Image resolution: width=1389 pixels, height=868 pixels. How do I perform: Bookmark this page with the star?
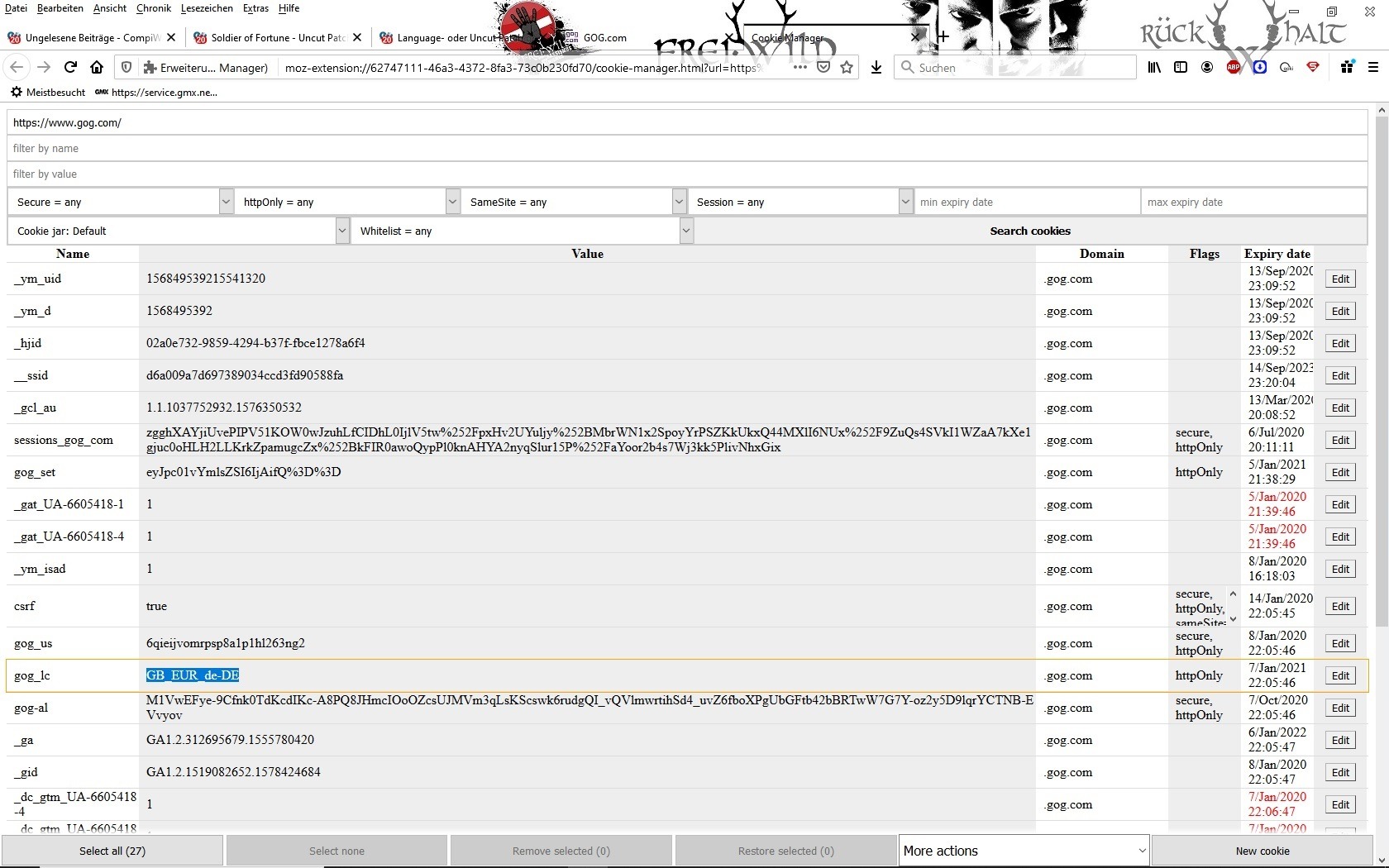[847, 68]
